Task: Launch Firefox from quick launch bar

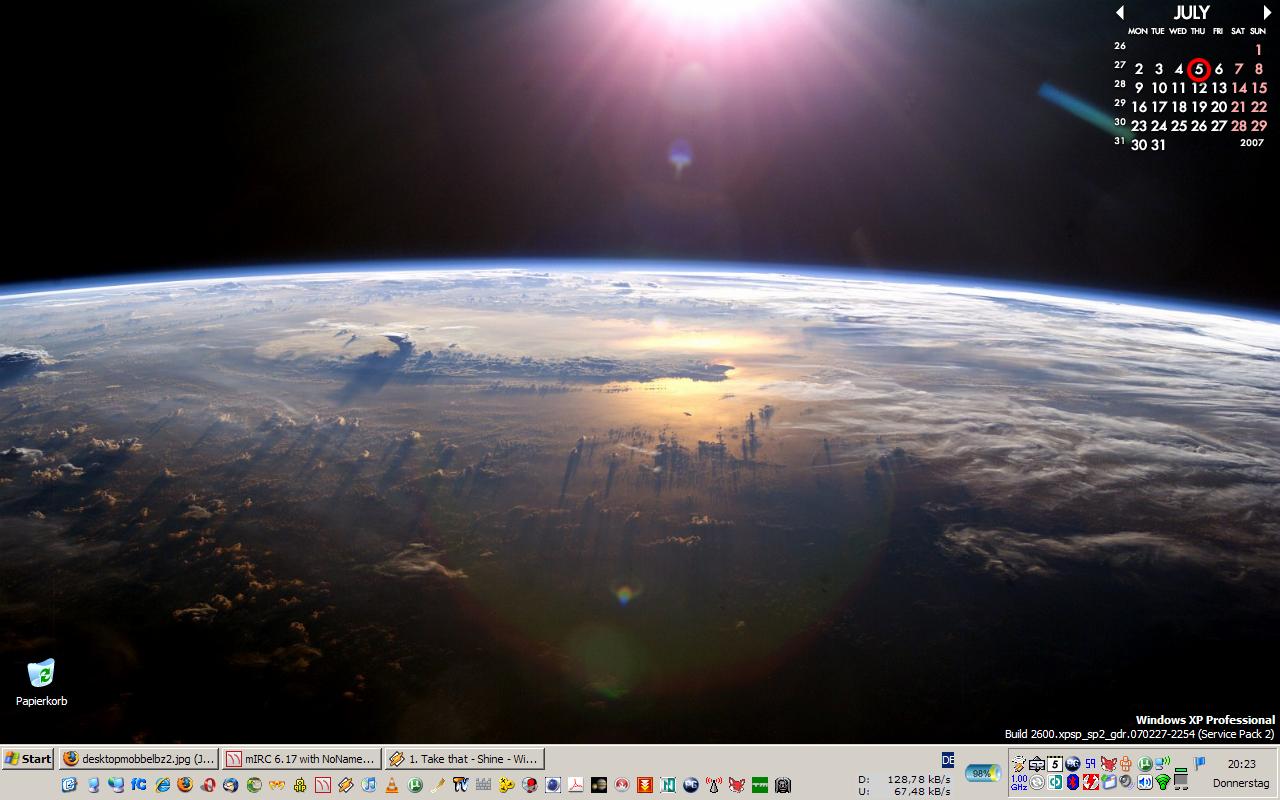Action: tap(185, 785)
